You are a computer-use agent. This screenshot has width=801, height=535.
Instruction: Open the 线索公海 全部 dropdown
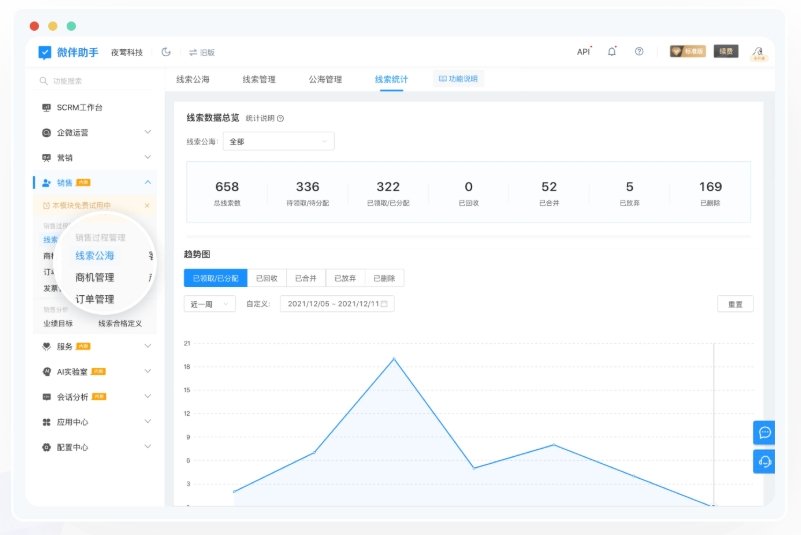point(278,141)
